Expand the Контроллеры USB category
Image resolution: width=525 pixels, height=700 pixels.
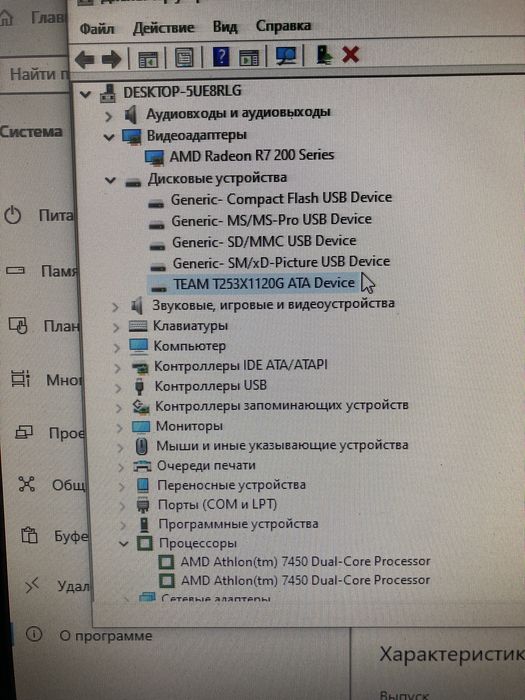click(x=118, y=388)
